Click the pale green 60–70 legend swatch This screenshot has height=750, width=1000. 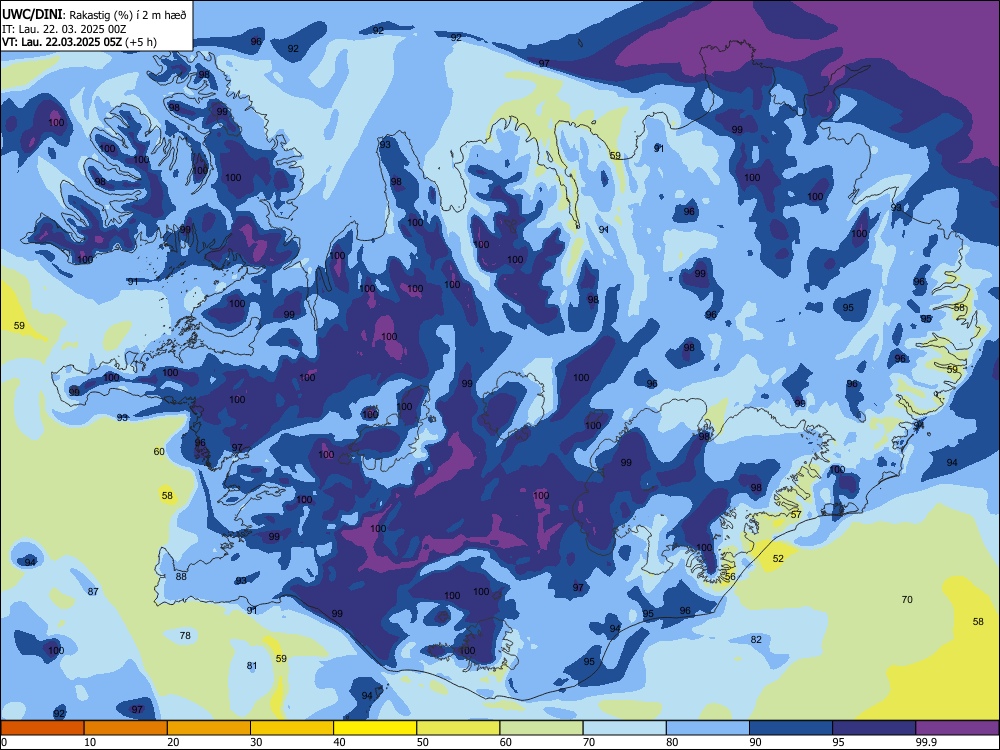tap(541, 728)
